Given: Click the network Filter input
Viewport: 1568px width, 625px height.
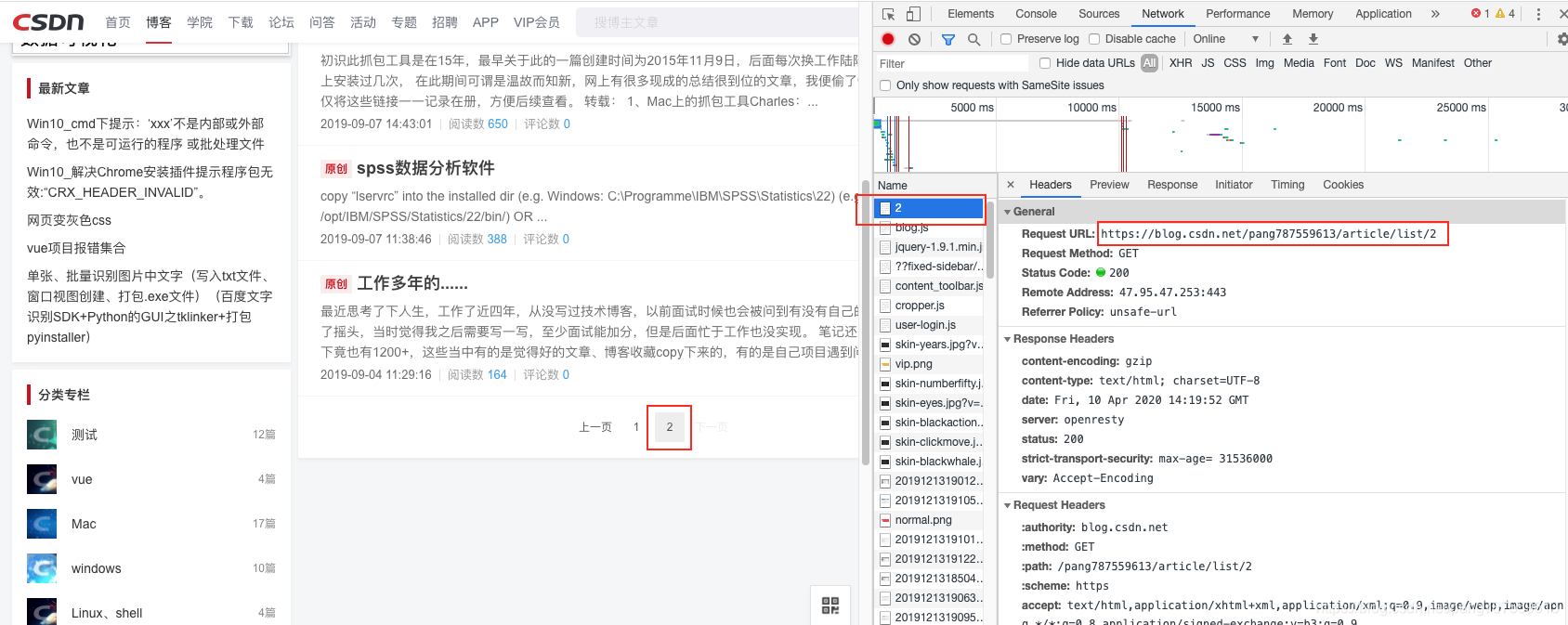Looking at the screenshot, I should [952, 63].
